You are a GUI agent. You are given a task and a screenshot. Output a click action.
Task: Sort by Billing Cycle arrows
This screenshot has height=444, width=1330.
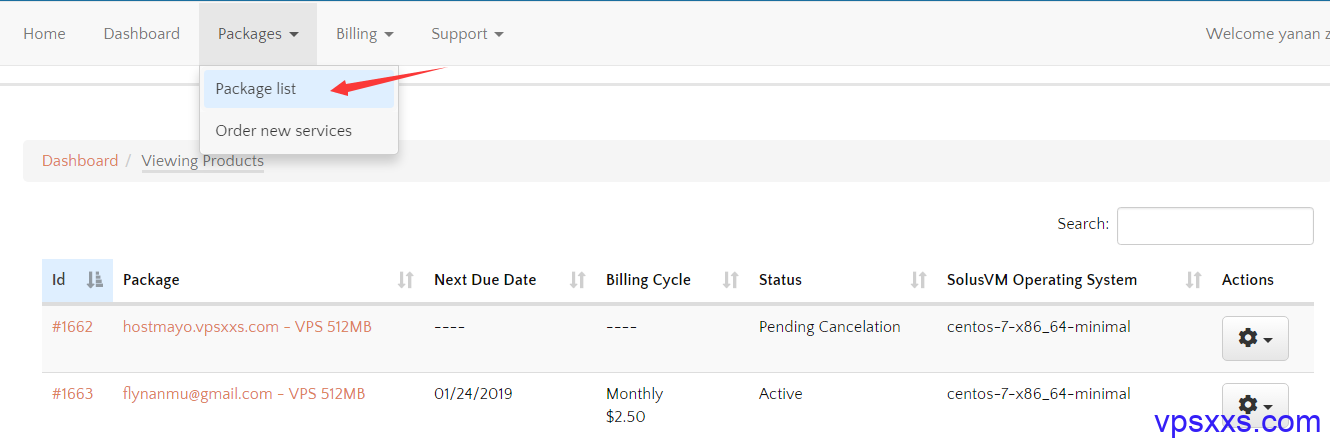(x=731, y=280)
